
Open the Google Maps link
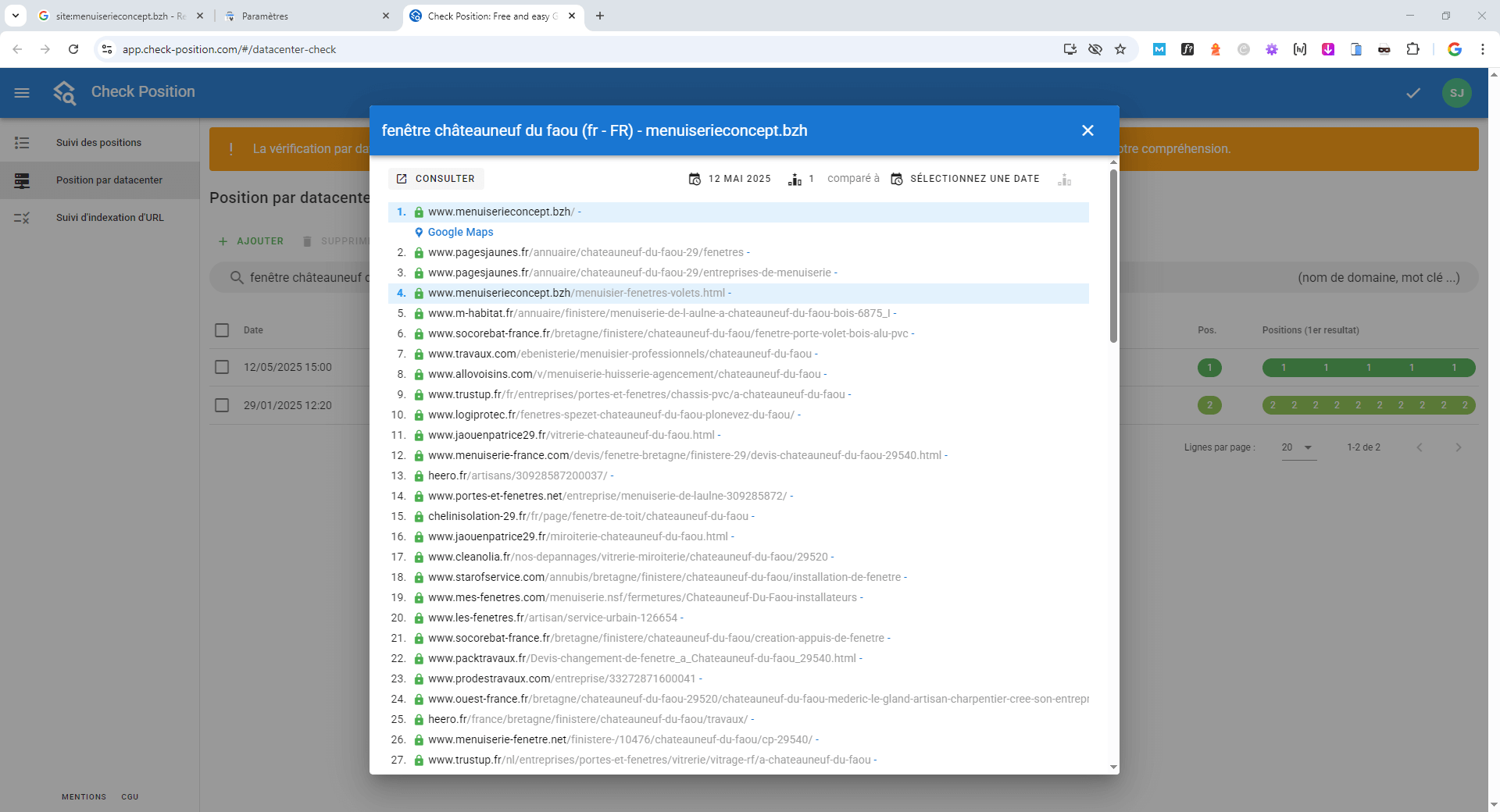460,232
